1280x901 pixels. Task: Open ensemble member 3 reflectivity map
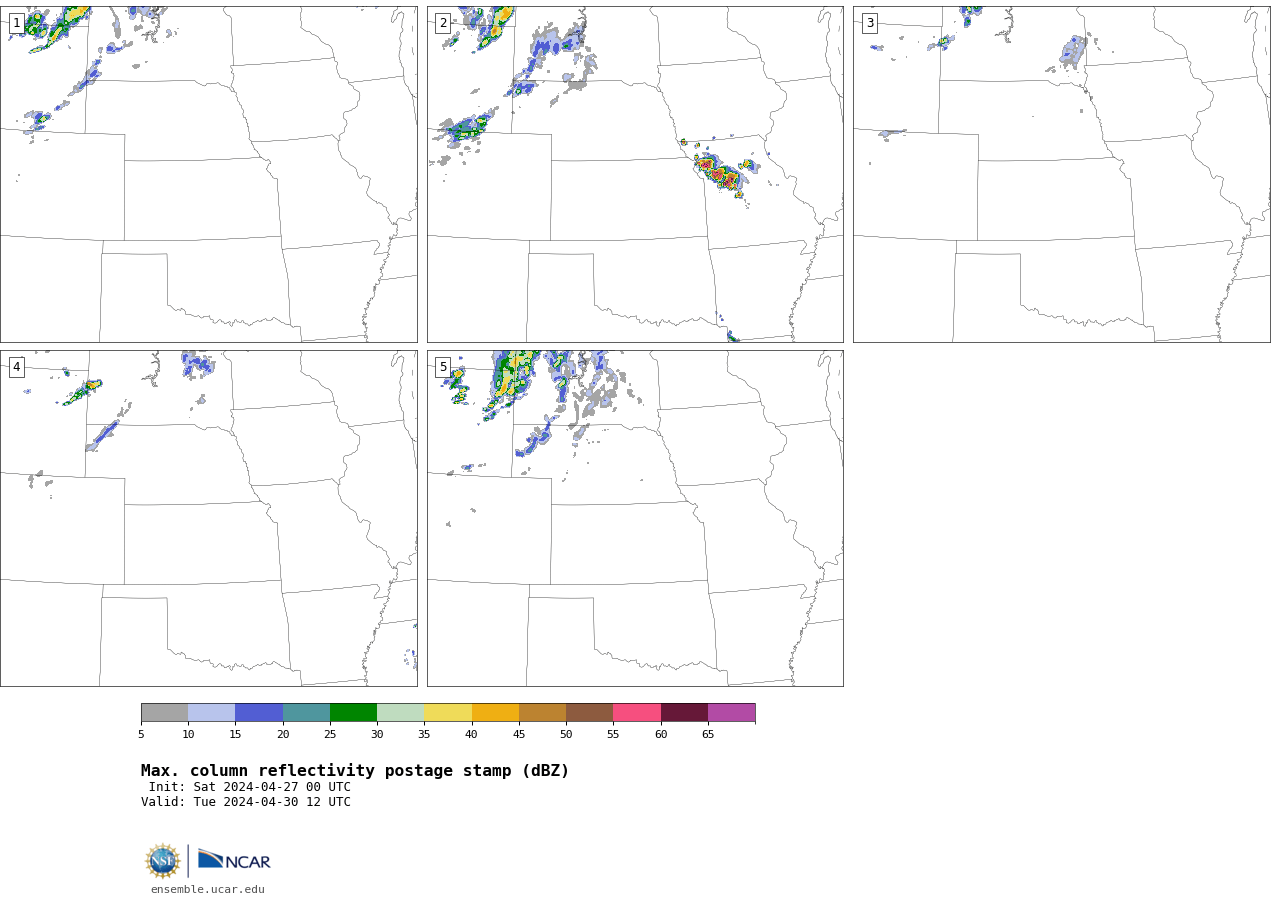point(1061,174)
